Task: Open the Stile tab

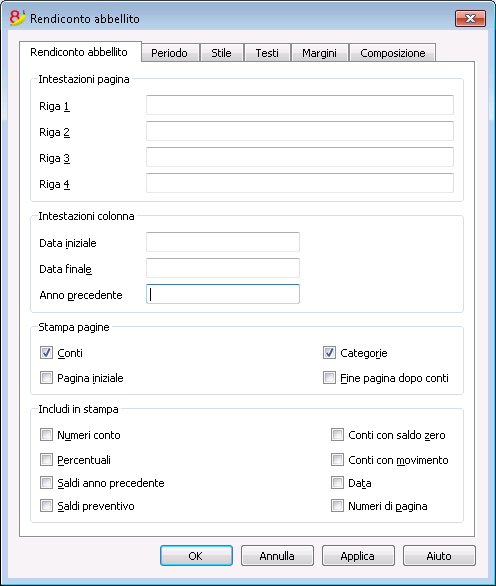Action: 221,53
